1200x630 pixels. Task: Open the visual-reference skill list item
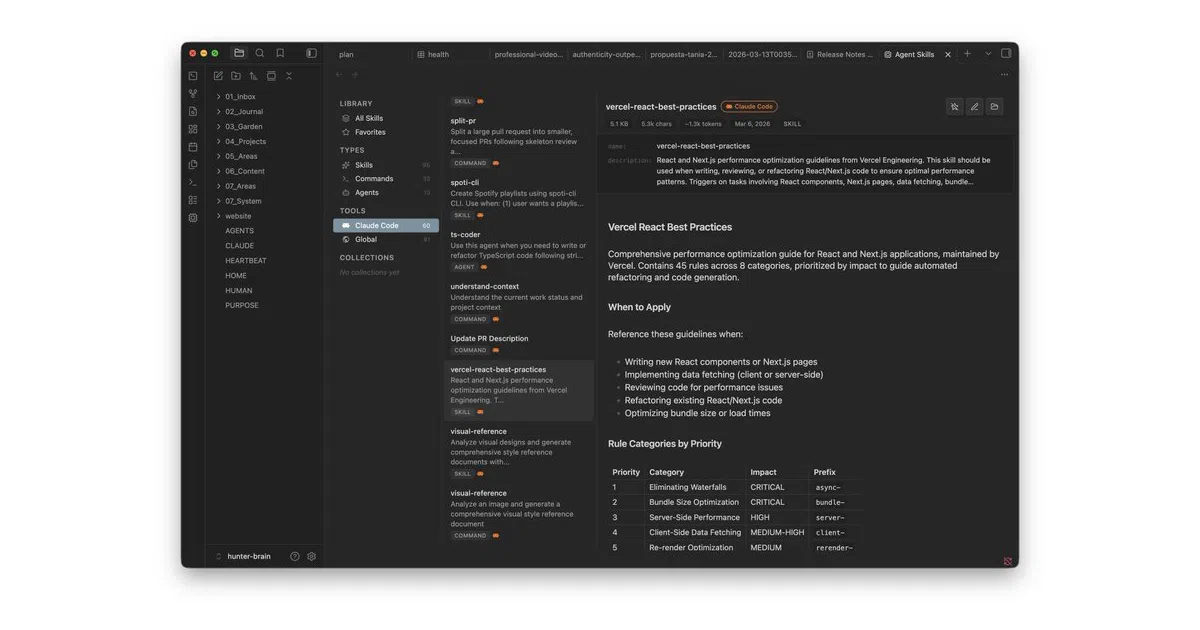tap(518, 452)
